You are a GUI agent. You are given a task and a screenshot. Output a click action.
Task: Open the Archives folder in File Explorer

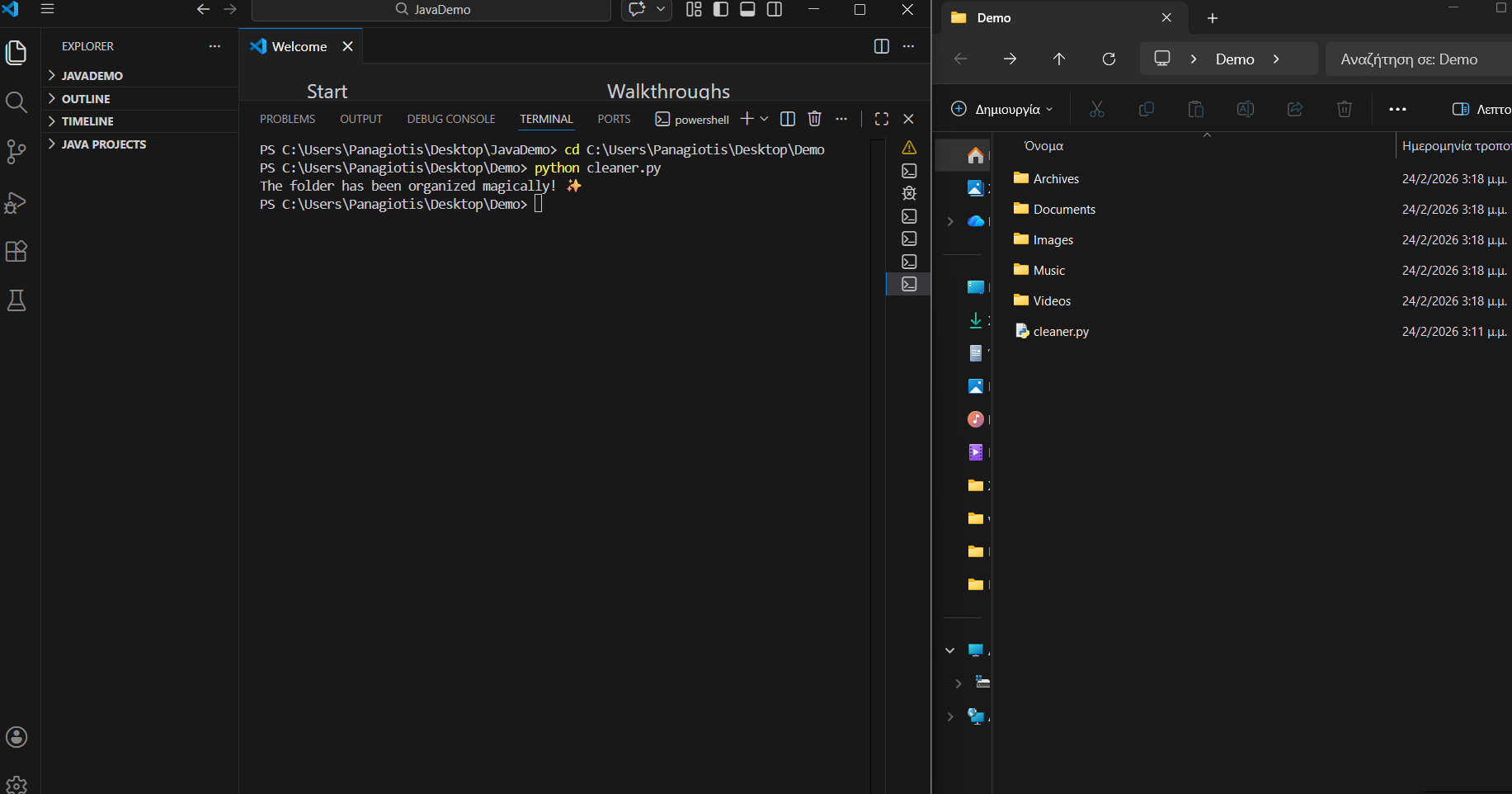(1056, 178)
